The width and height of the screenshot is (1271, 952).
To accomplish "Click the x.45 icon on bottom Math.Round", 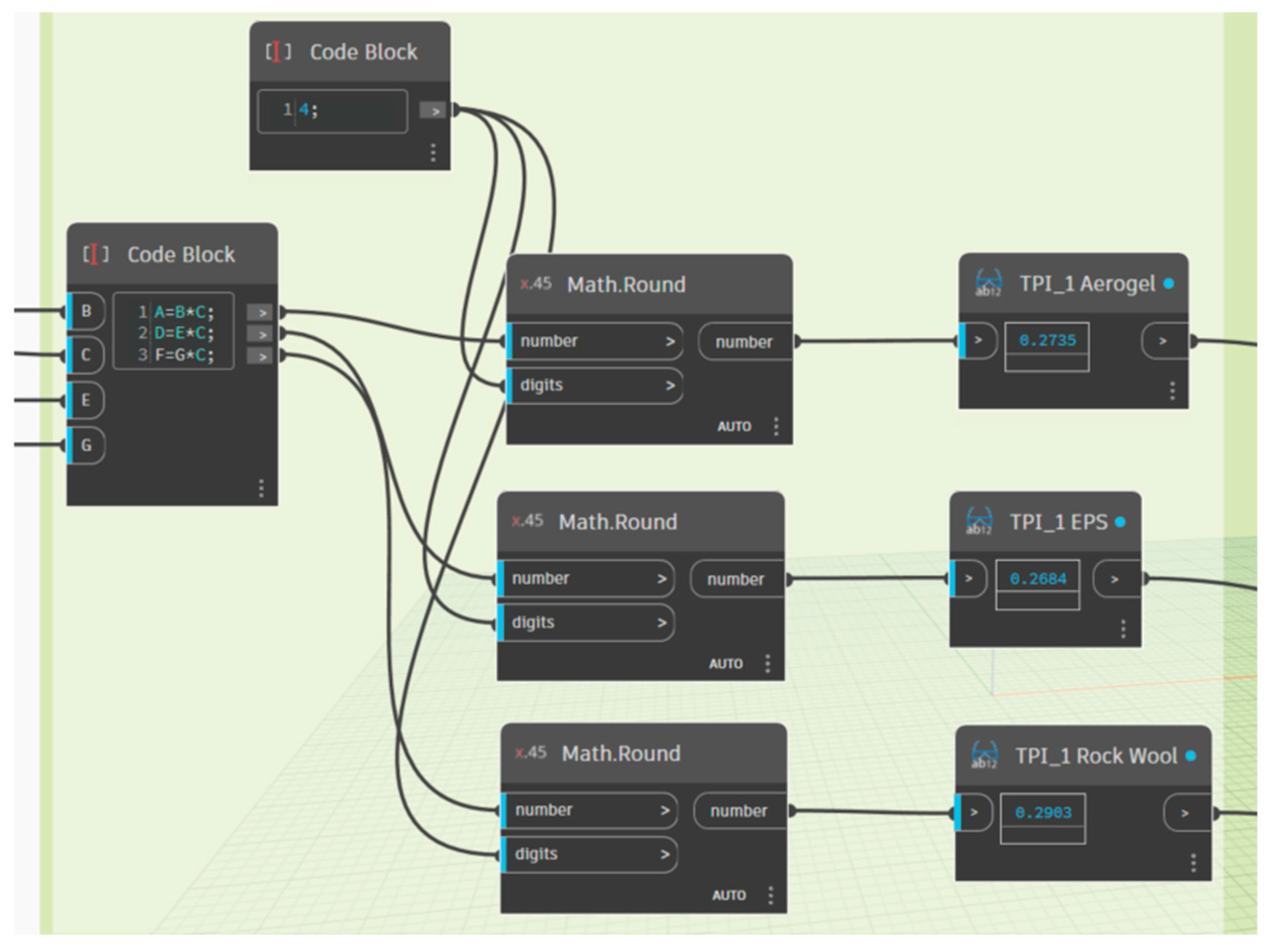I will coord(530,752).
